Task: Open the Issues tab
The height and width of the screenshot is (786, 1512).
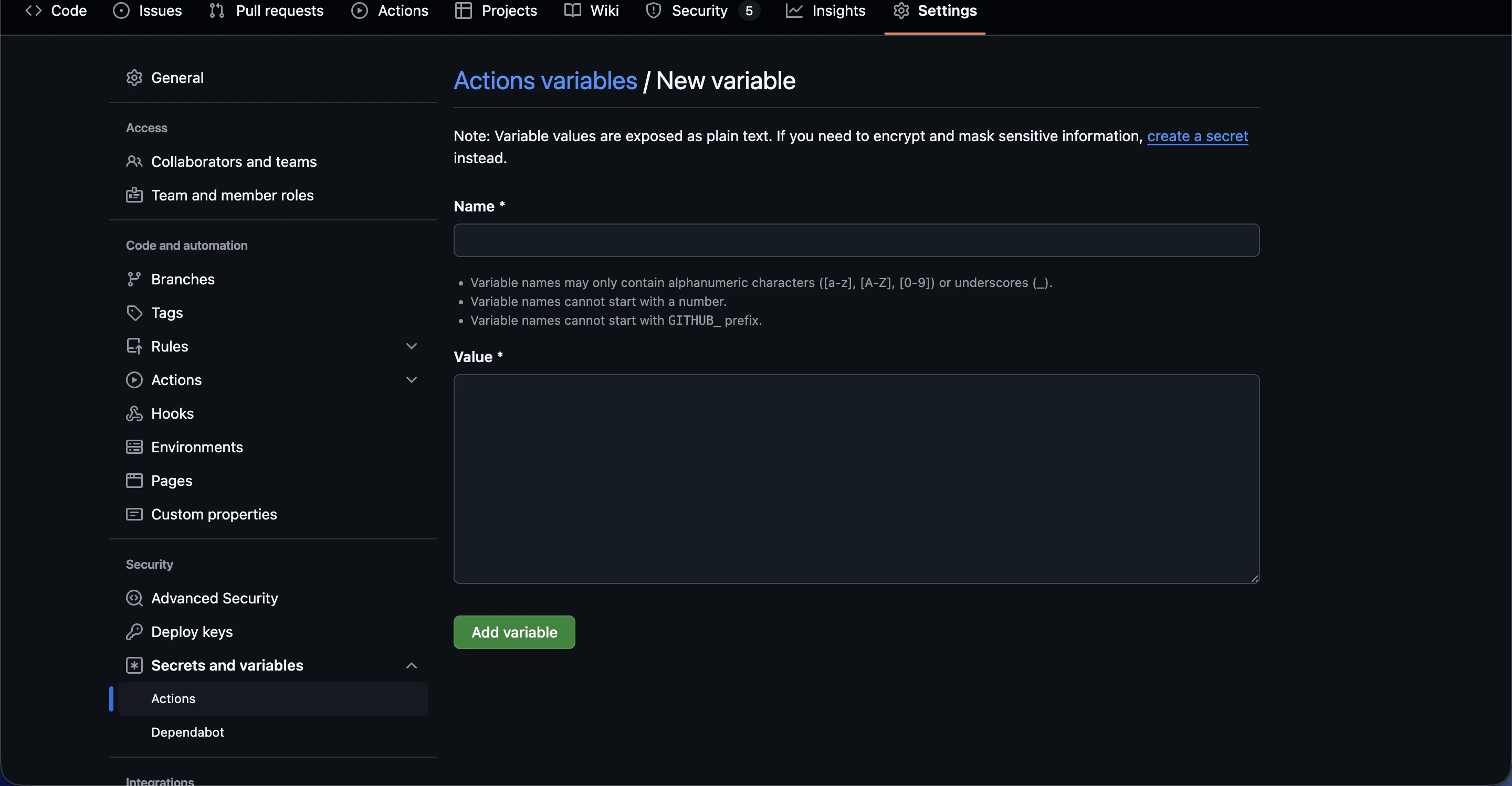Action: click(148, 10)
